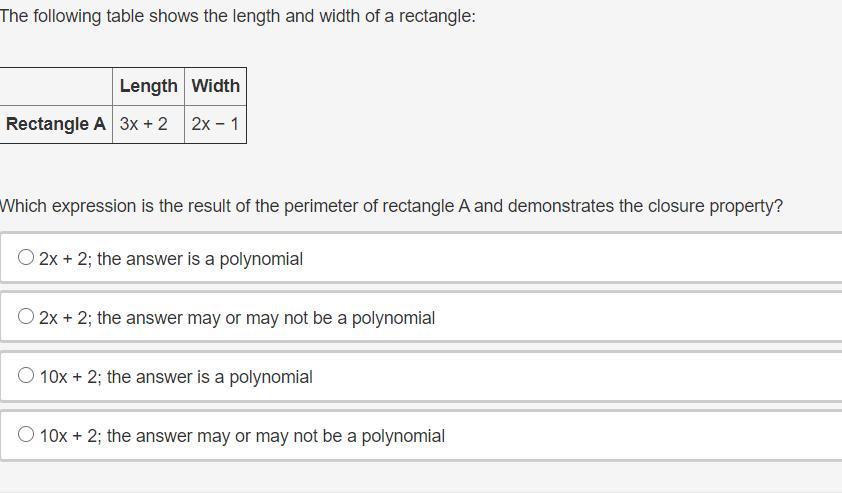The image size is (842, 493).
Task: Click answer text "2x + 2; the answer may or may not"
Action: 237,318
